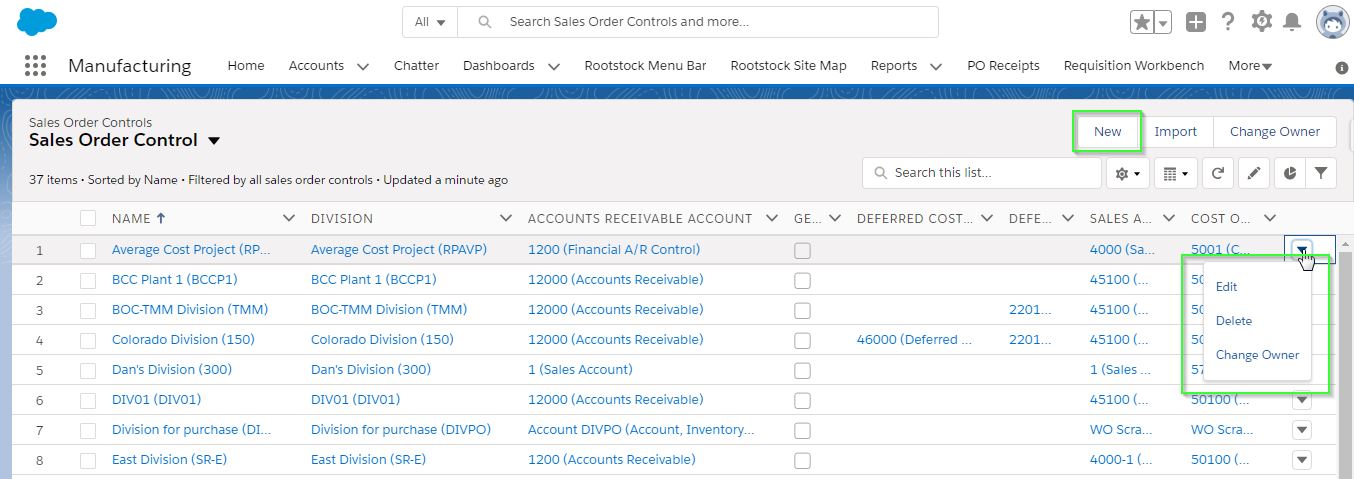Open row actions for DIV01 row
Screen dimensions: 1354x479
[1301, 400]
